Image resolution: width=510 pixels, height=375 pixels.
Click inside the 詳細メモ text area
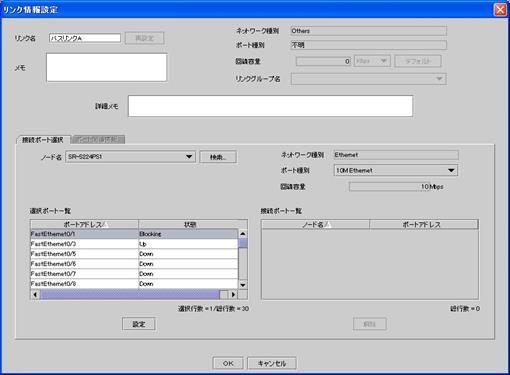pos(270,106)
